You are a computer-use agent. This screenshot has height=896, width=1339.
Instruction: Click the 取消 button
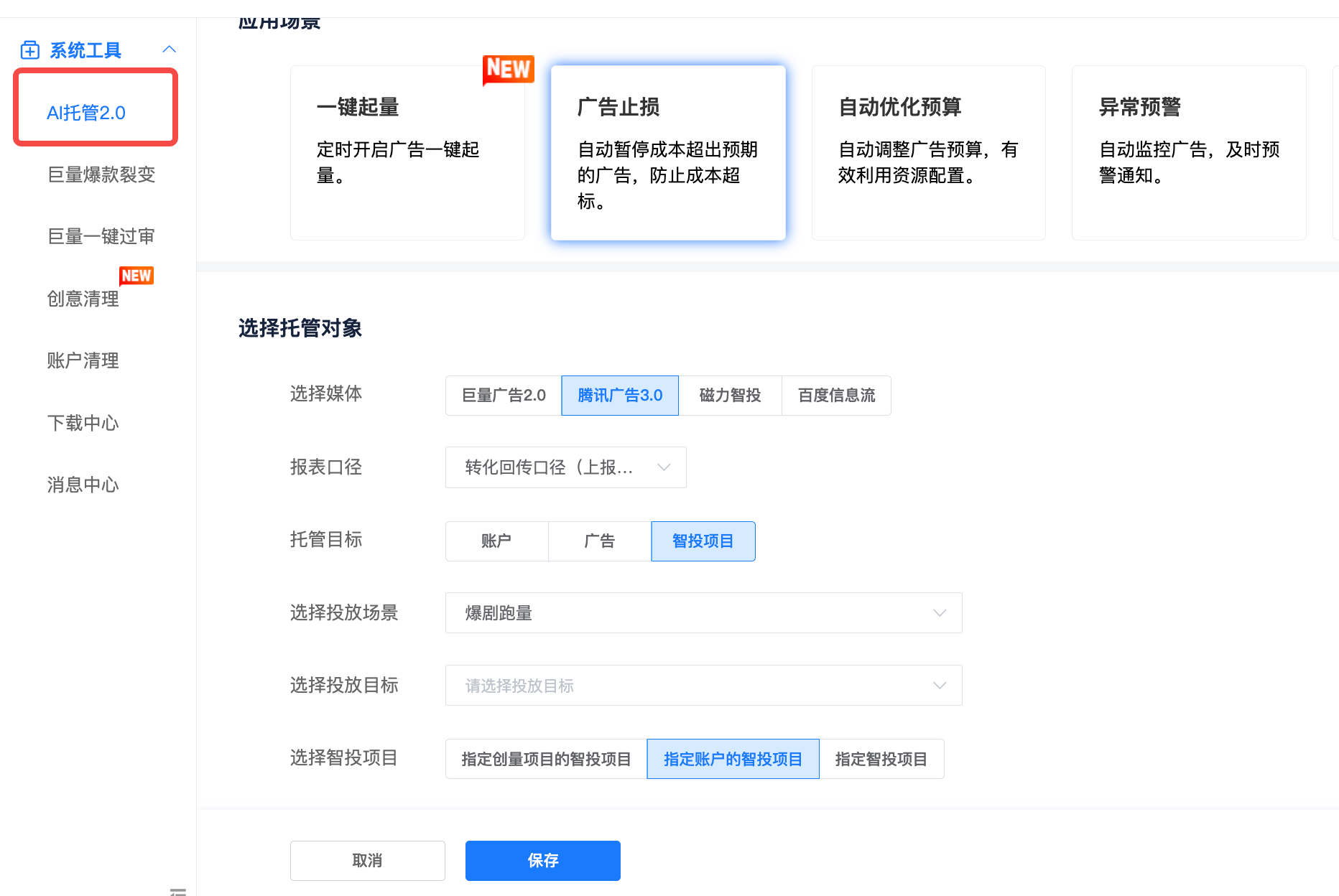click(368, 861)
